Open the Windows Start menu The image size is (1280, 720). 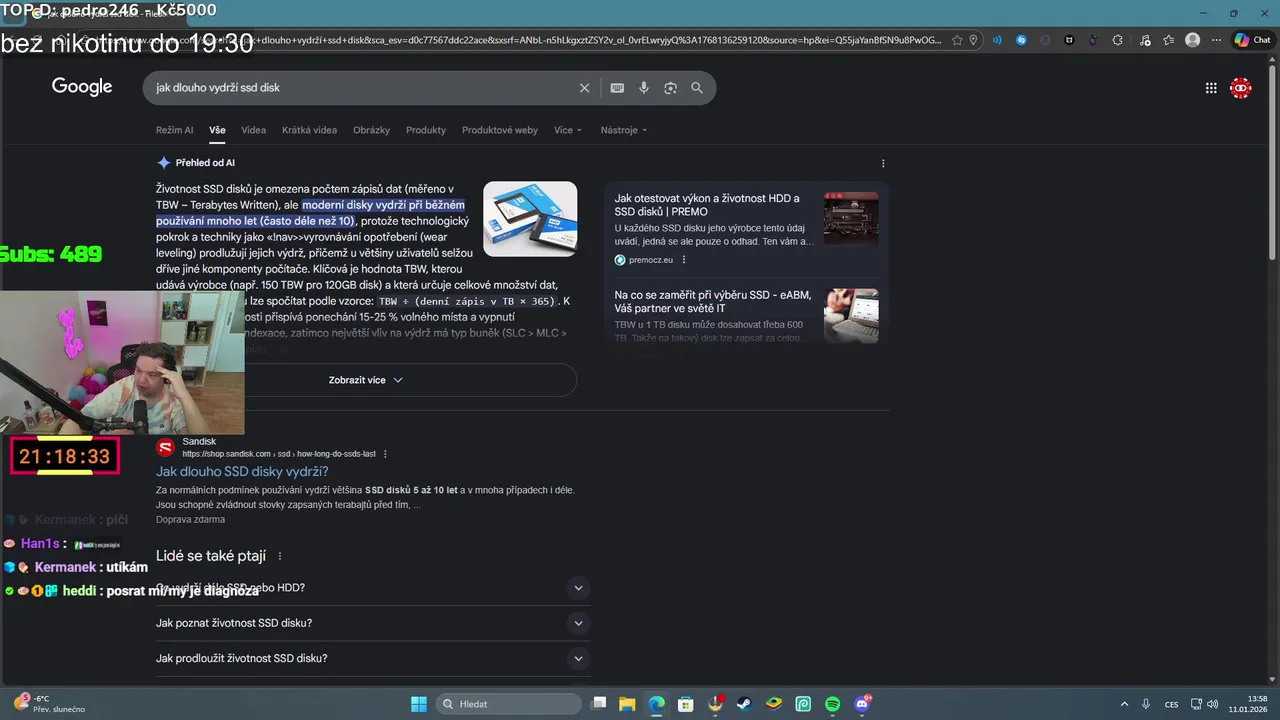tap(418, 704)
